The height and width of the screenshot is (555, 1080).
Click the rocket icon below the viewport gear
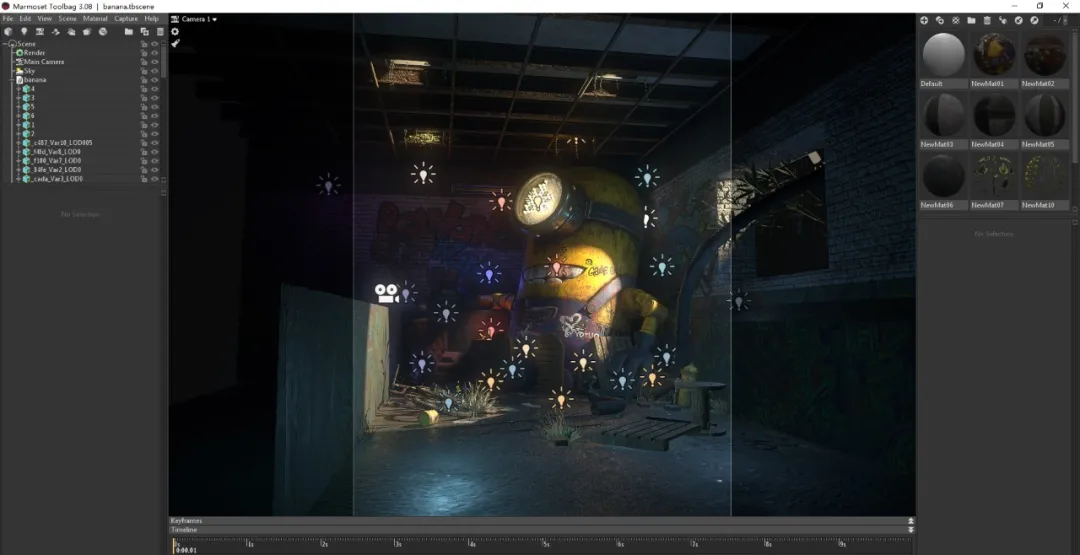coord(175,44)
